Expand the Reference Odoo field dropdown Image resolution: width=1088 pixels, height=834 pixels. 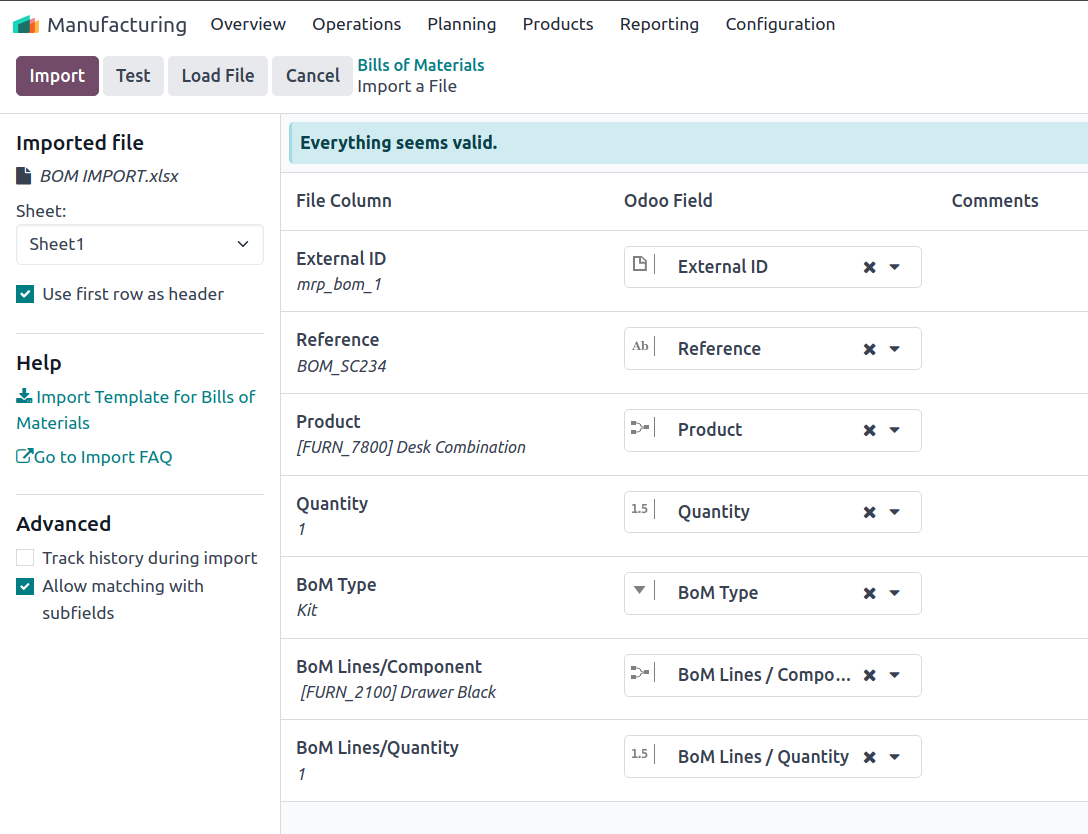click(x=894, y=349)
